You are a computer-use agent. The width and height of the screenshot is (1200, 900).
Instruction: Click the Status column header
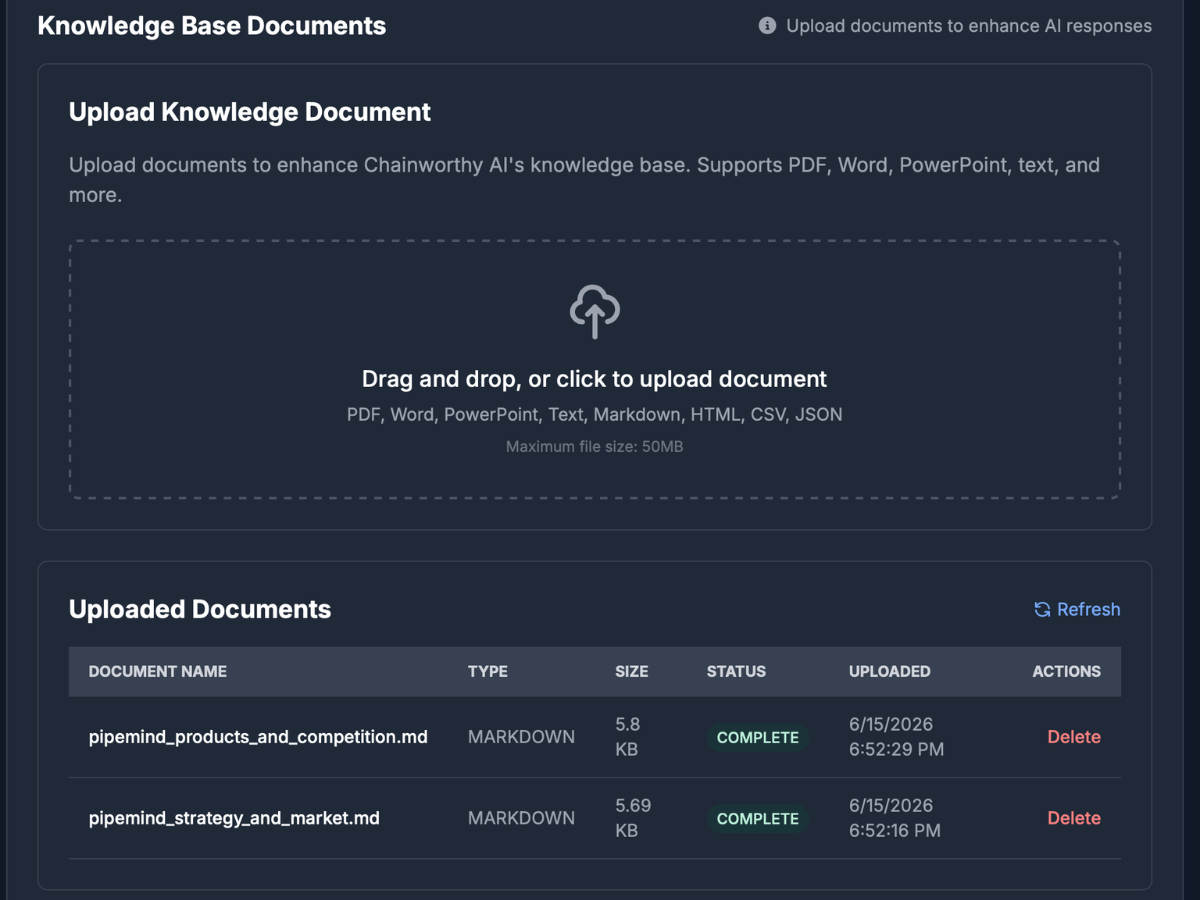(736, 672)
